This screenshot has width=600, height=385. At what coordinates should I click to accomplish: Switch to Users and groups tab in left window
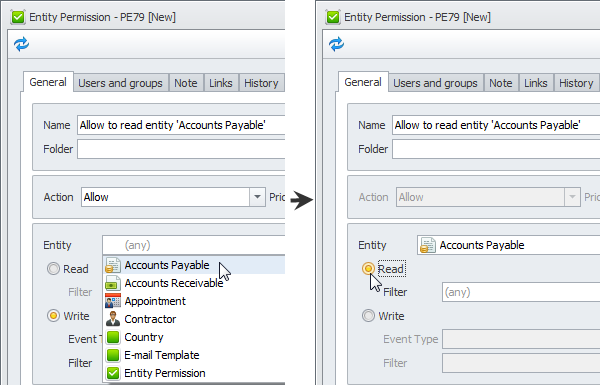click(x=121, y=83)
